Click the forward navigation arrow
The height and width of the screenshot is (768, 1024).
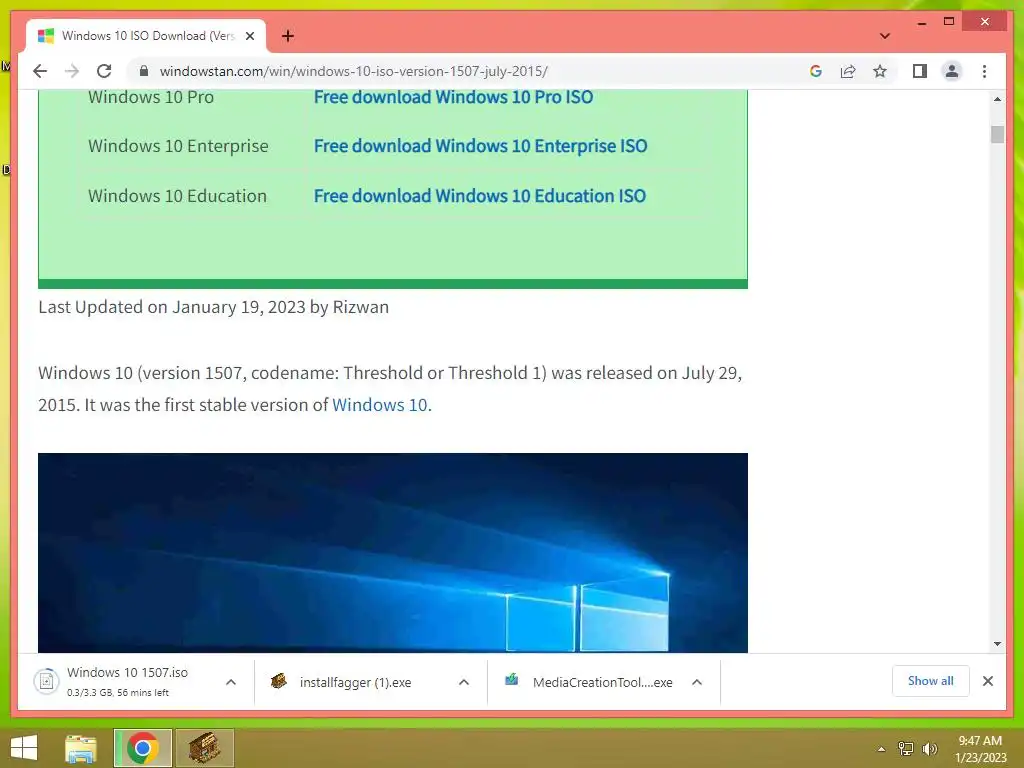click(72, 71)
